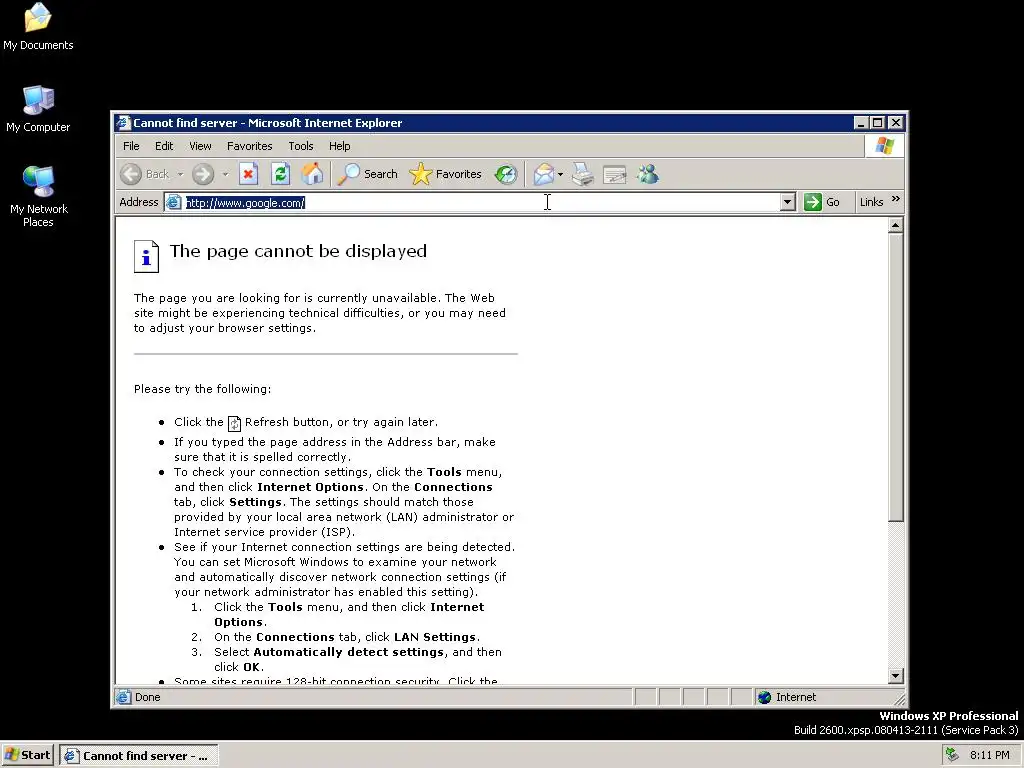The image size is (1024, 768).
Task: Click the Edit page toolbar icon
Action: [615, 174]
